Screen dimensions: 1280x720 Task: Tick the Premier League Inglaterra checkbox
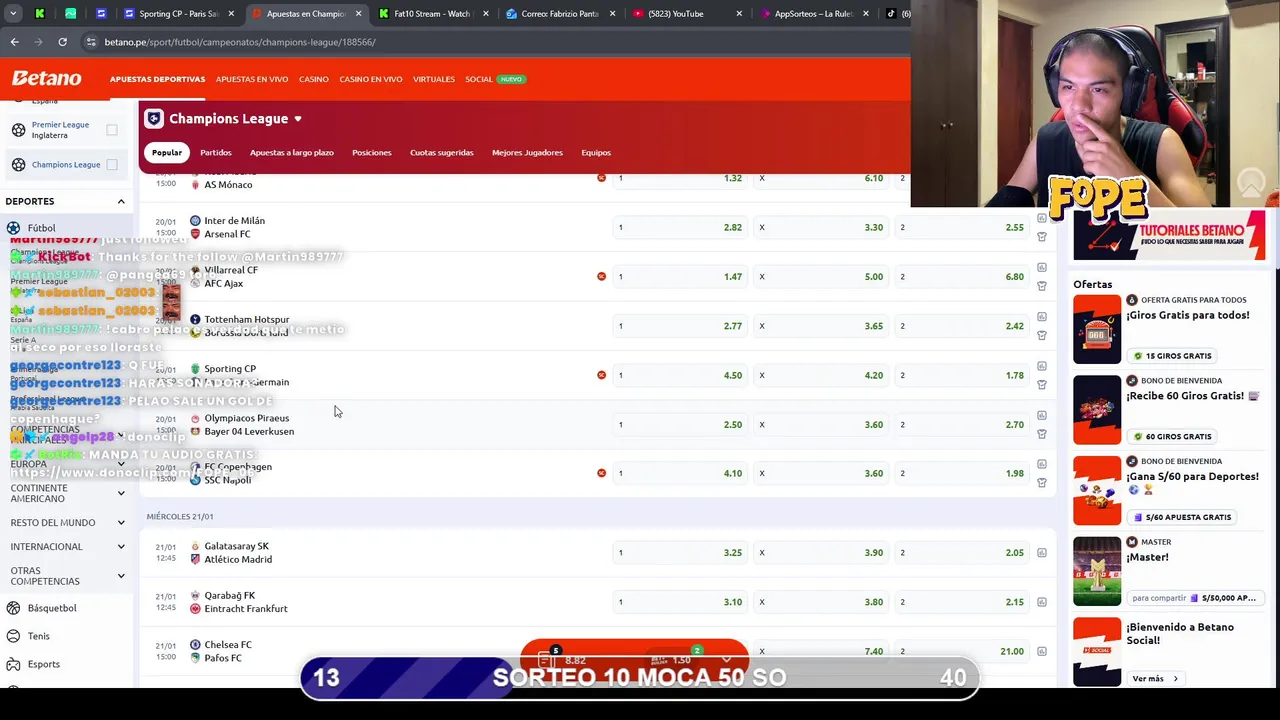[x=112, y=130]
